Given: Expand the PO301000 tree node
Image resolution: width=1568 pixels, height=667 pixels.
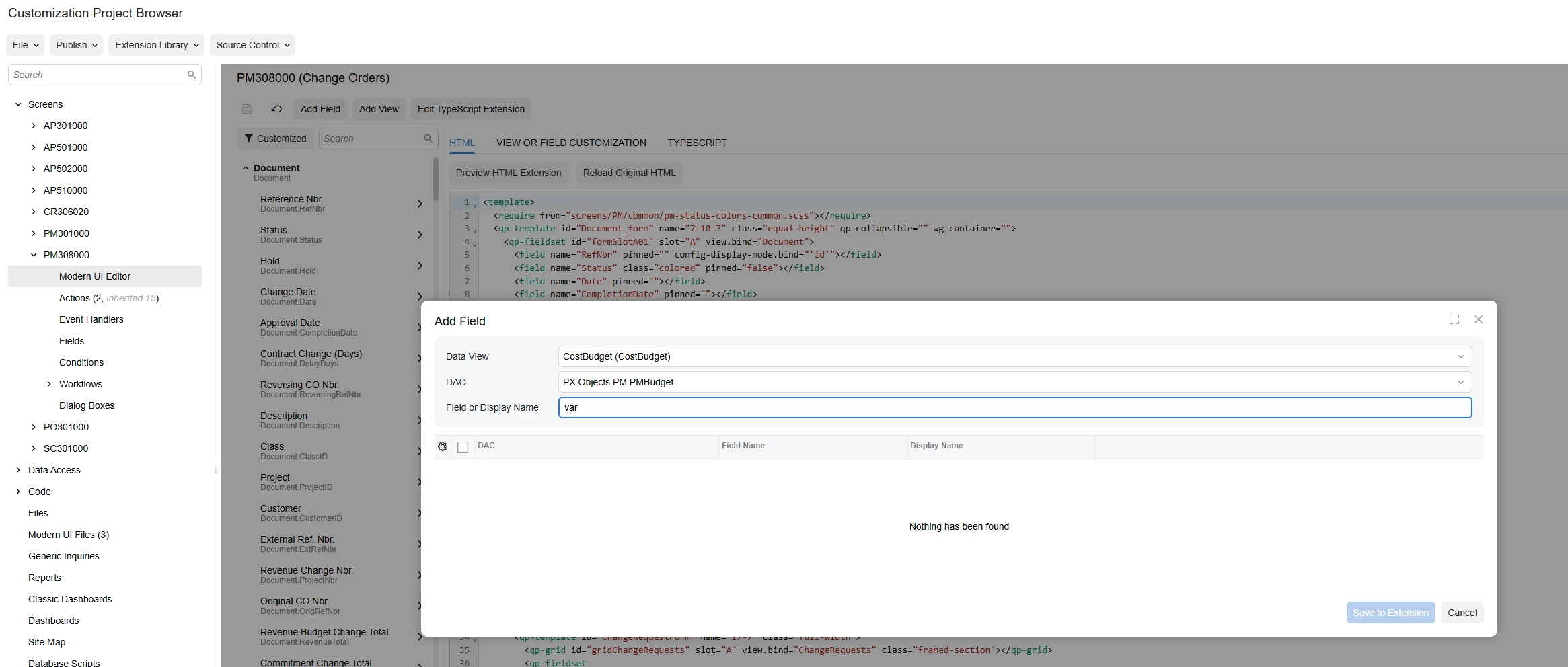Looking at the screenshot, I should (34, 427).
